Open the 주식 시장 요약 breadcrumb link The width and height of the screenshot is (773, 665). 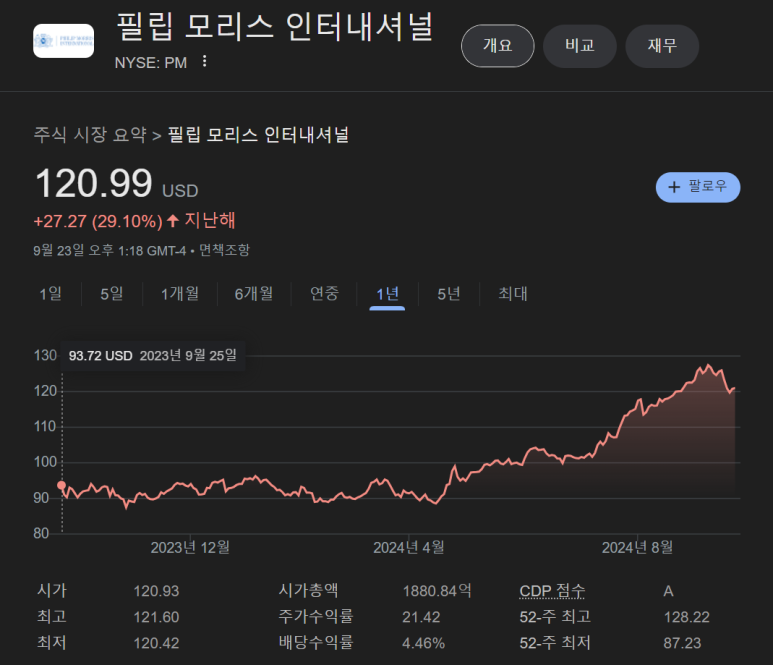(90, 135)
